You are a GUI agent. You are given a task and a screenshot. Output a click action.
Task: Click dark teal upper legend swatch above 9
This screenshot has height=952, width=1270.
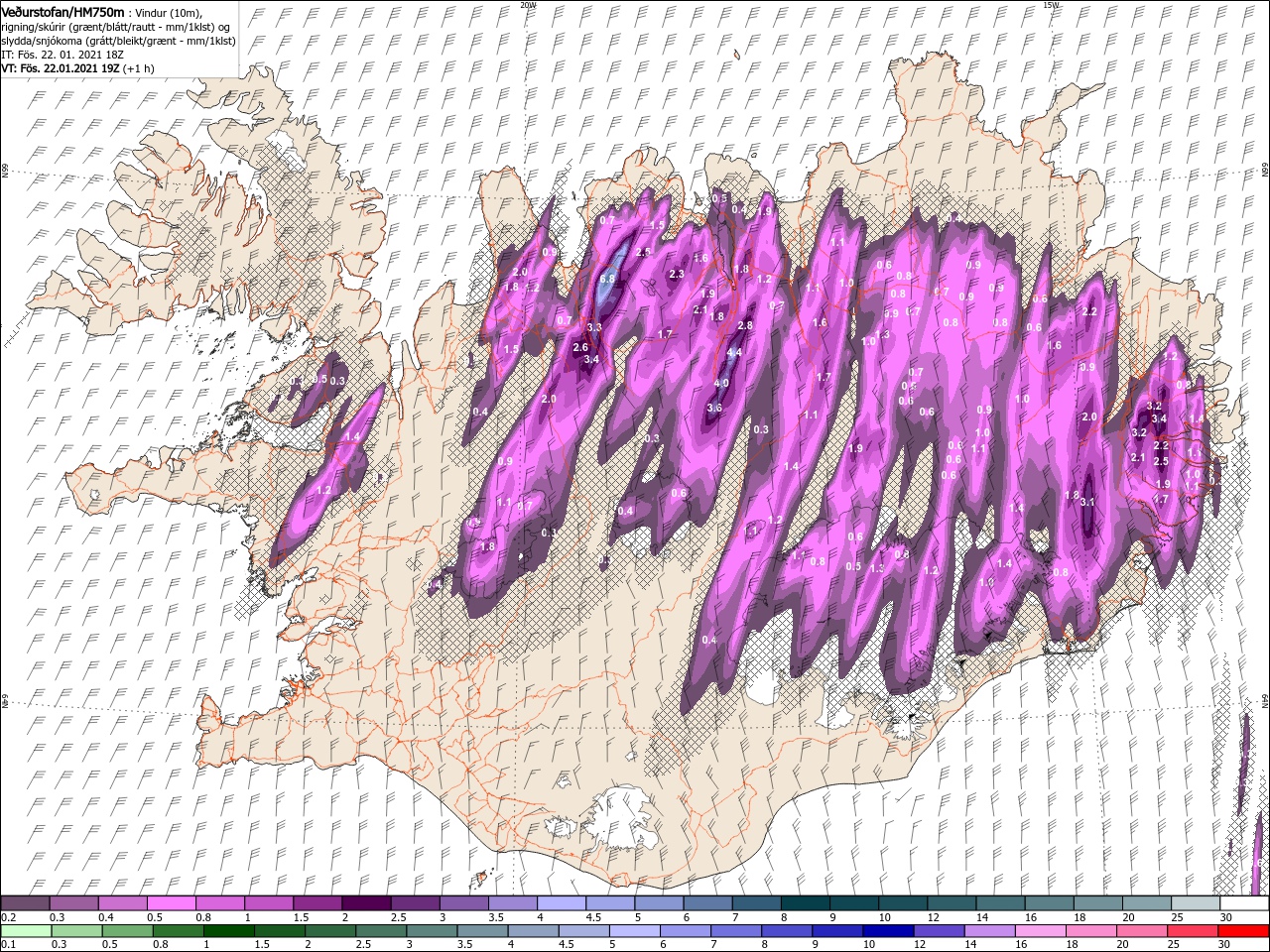pyautogui.click(x=853, y=903)
